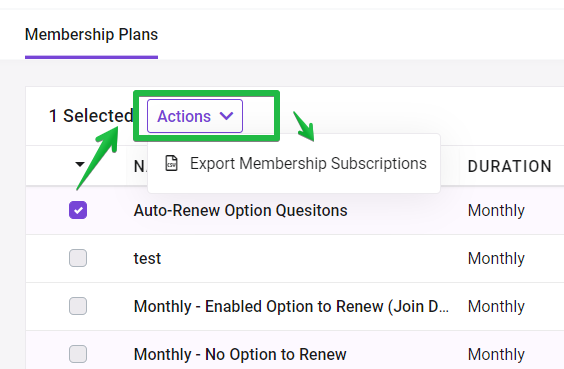
Task: Click Monthly duration in Auto-Renew Option row
Action: 496,210
